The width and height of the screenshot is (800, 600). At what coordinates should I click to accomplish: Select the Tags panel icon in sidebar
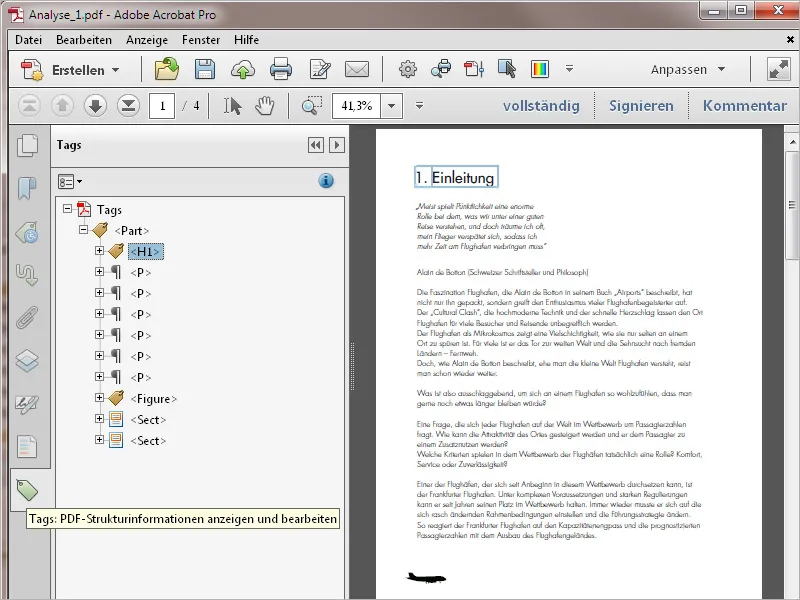(25, 492)
